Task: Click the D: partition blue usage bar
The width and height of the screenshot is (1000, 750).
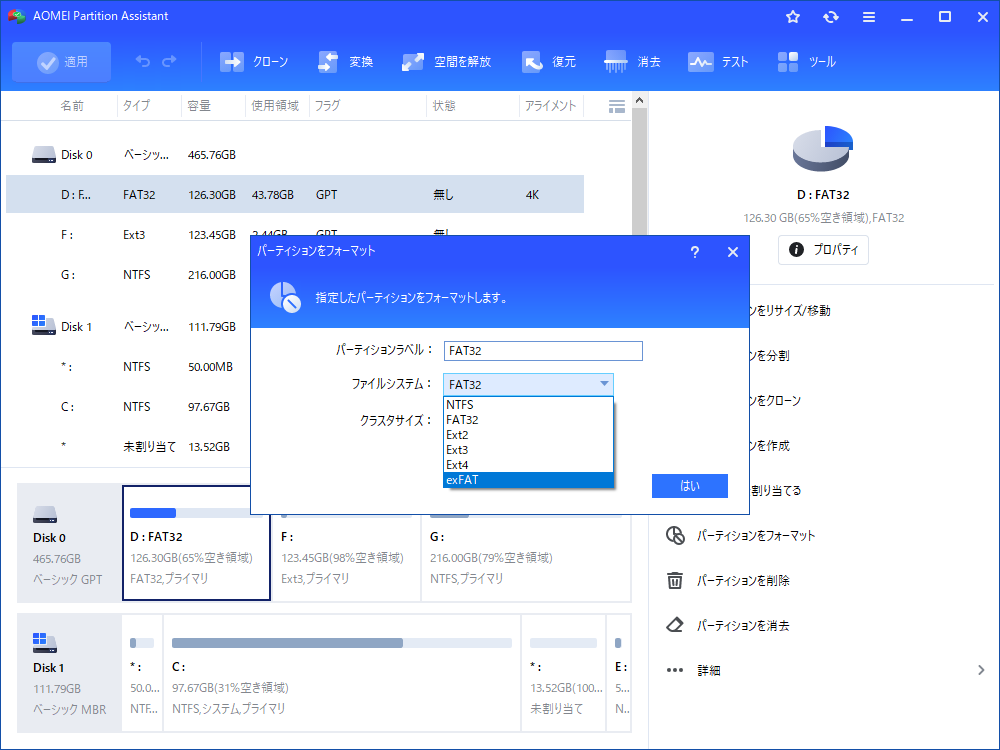Action: tap(153, 513)
